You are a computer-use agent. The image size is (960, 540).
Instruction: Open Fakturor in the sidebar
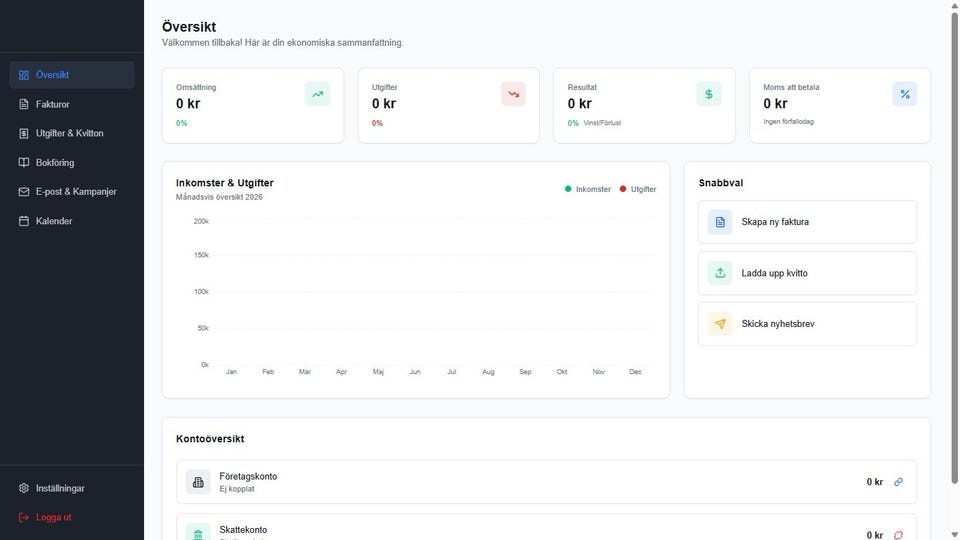52,104
